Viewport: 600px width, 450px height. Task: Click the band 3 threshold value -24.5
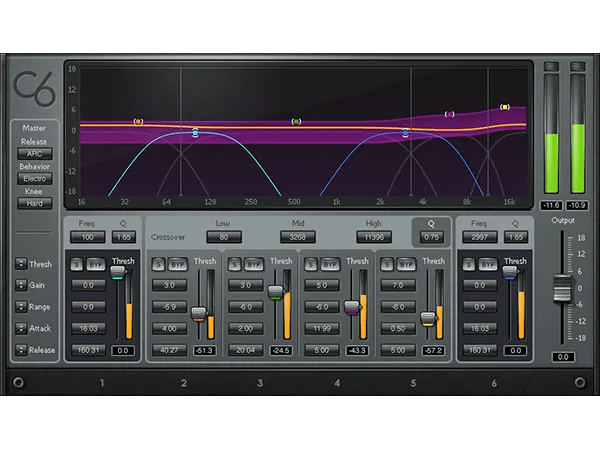coord(281,351)
